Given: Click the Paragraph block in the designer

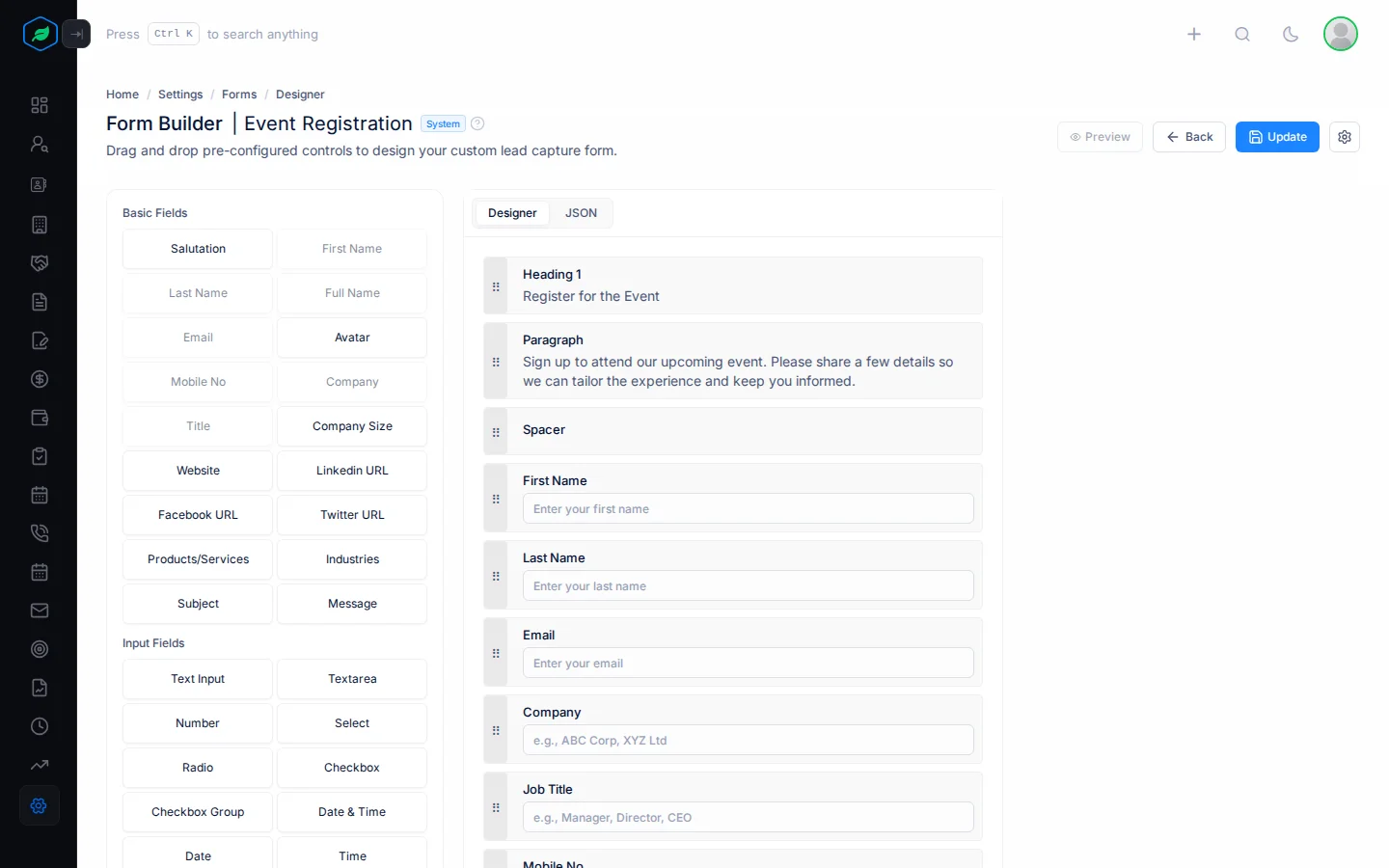Looking at the screenshot, I should coord(733,361).
